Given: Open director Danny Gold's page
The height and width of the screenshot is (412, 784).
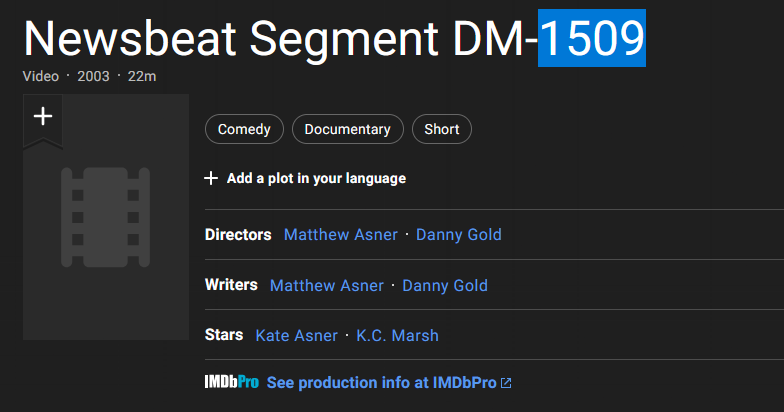Looking at the screenshot, I should point(458,234).
